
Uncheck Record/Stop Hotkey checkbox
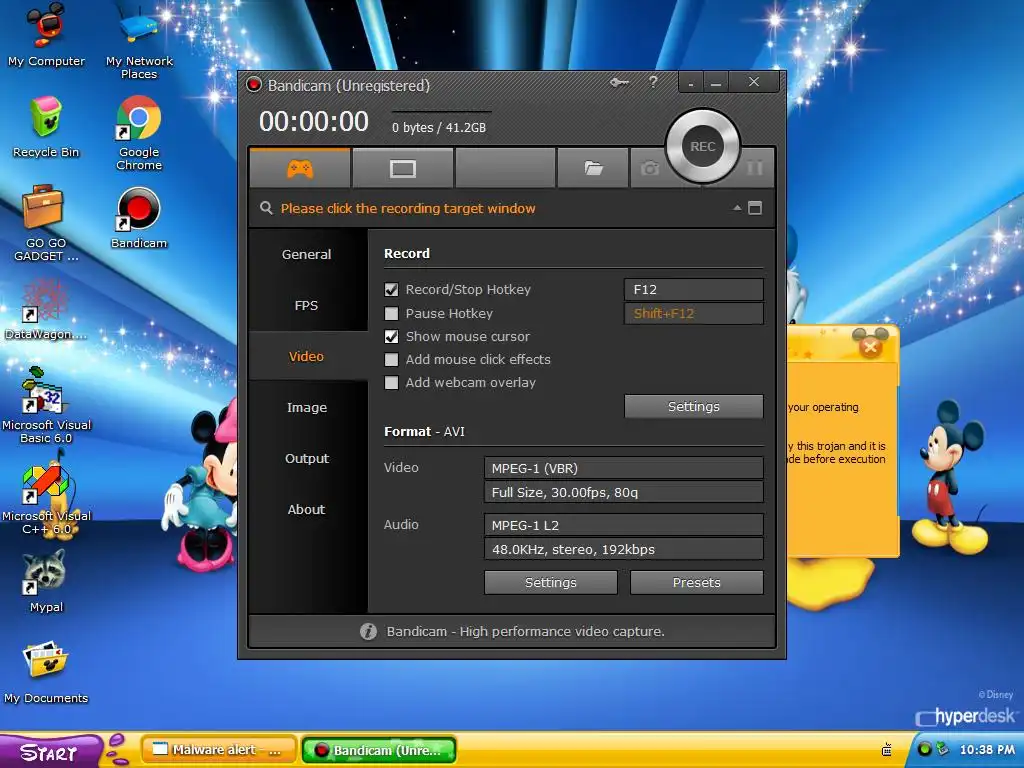click(x=391, y=289)
